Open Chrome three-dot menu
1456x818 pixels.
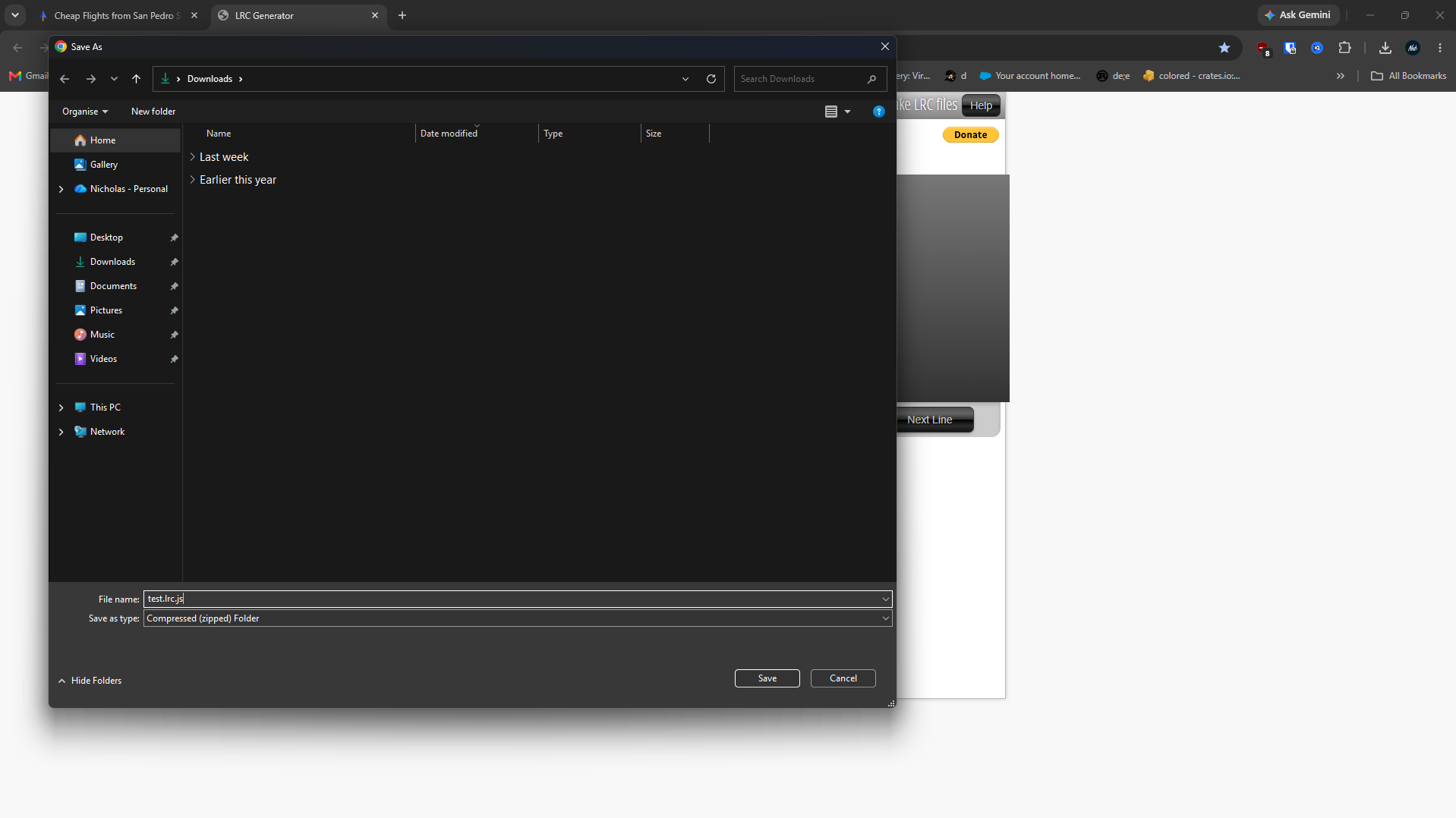1440,48
